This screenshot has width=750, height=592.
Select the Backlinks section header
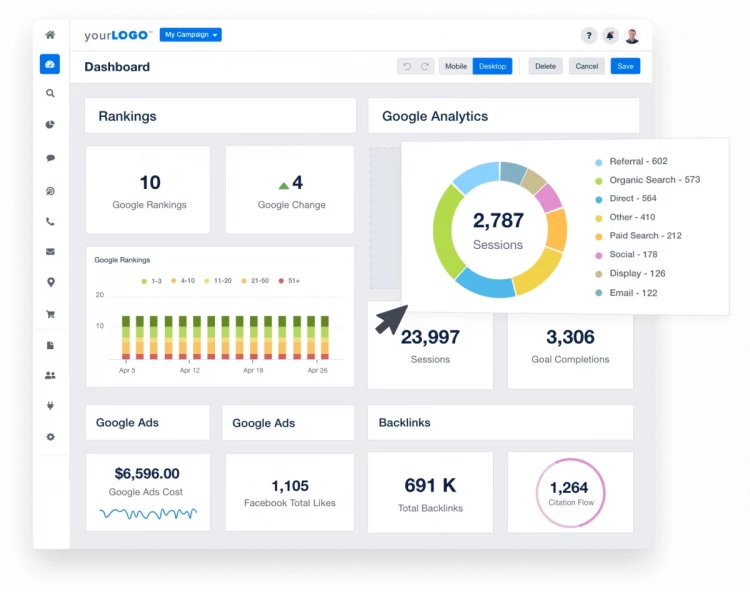point(500,423)
